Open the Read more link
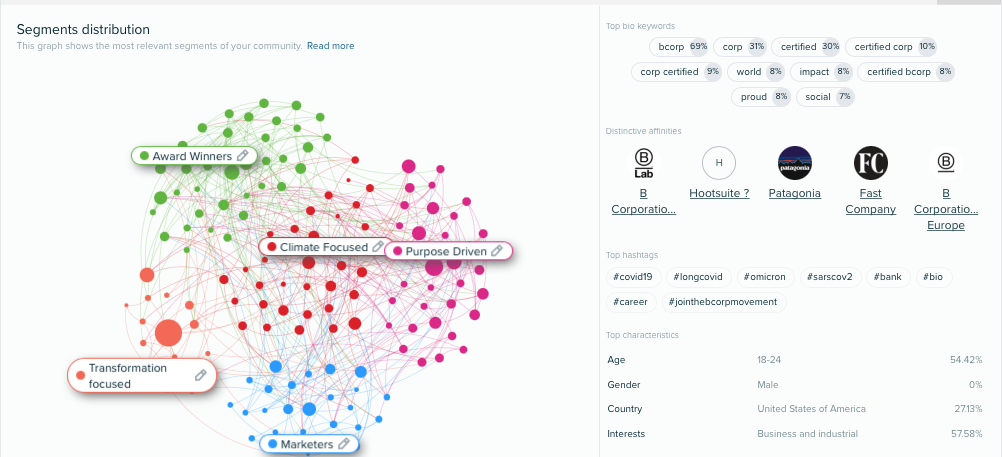 [x=330, y=46]
